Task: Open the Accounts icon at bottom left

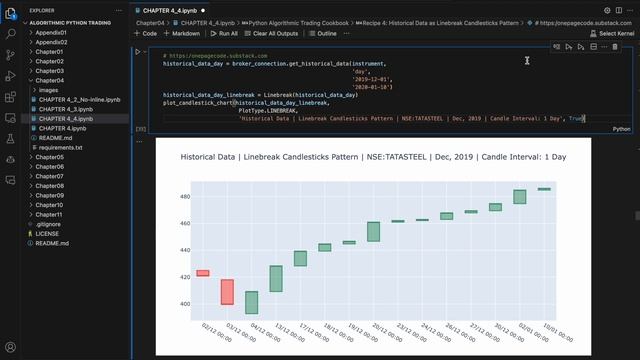Action: point(11,347)
